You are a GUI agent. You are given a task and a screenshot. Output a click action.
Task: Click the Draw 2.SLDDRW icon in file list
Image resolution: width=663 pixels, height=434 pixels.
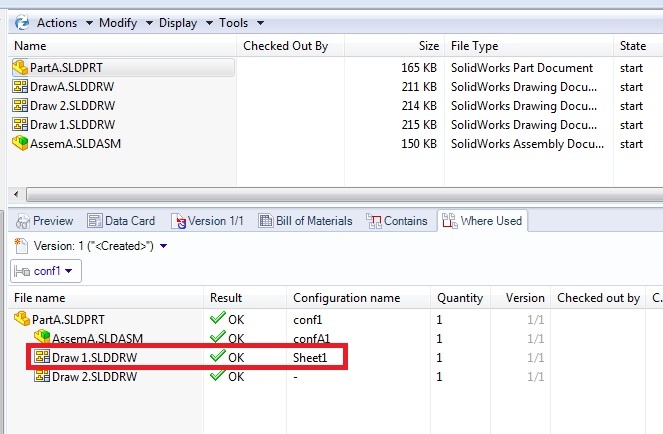coord(20,106)
